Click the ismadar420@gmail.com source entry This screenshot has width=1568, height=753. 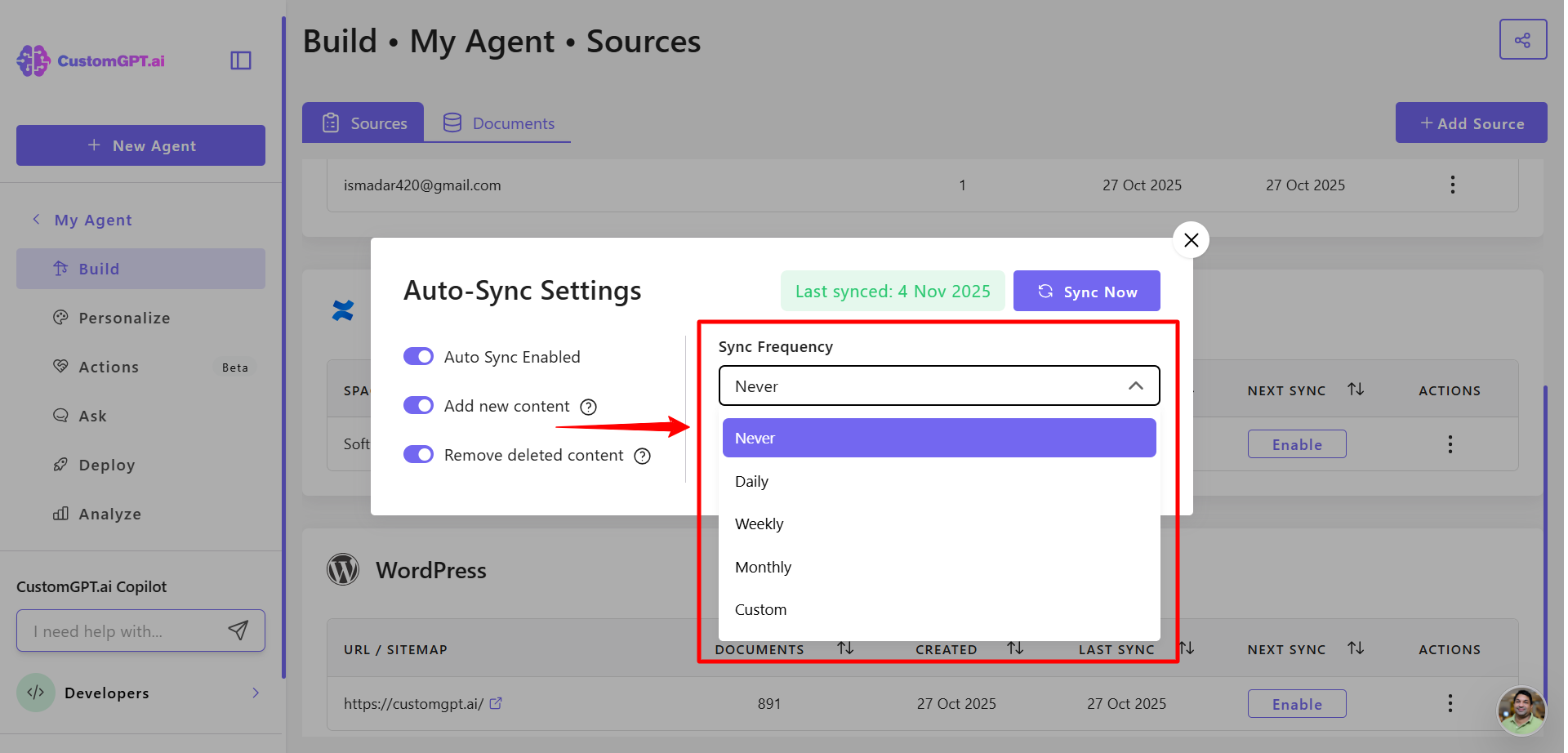(x=422, y=185)
